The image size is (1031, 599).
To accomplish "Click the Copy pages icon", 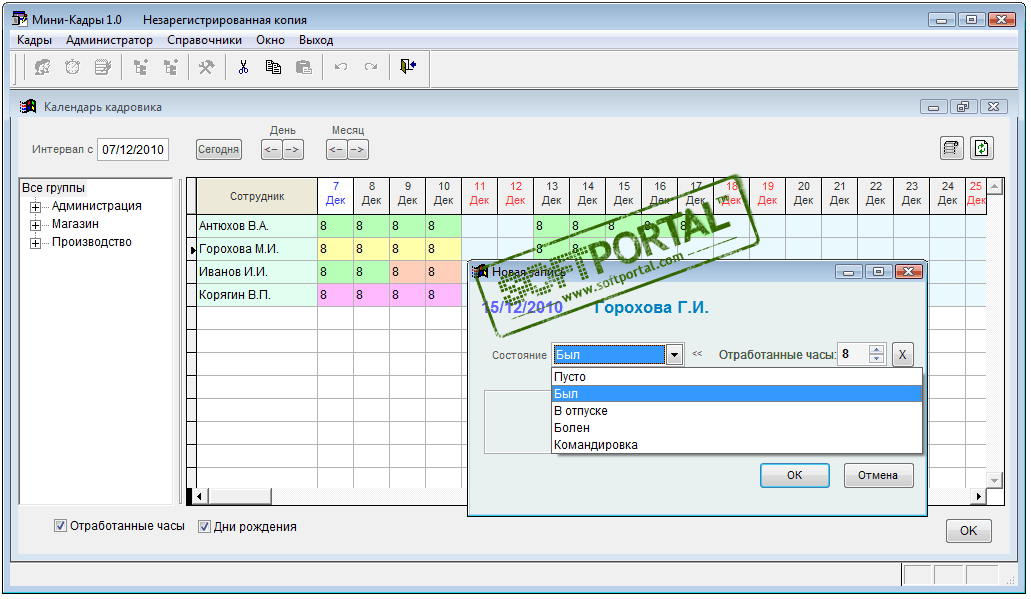I will [273, 67].
